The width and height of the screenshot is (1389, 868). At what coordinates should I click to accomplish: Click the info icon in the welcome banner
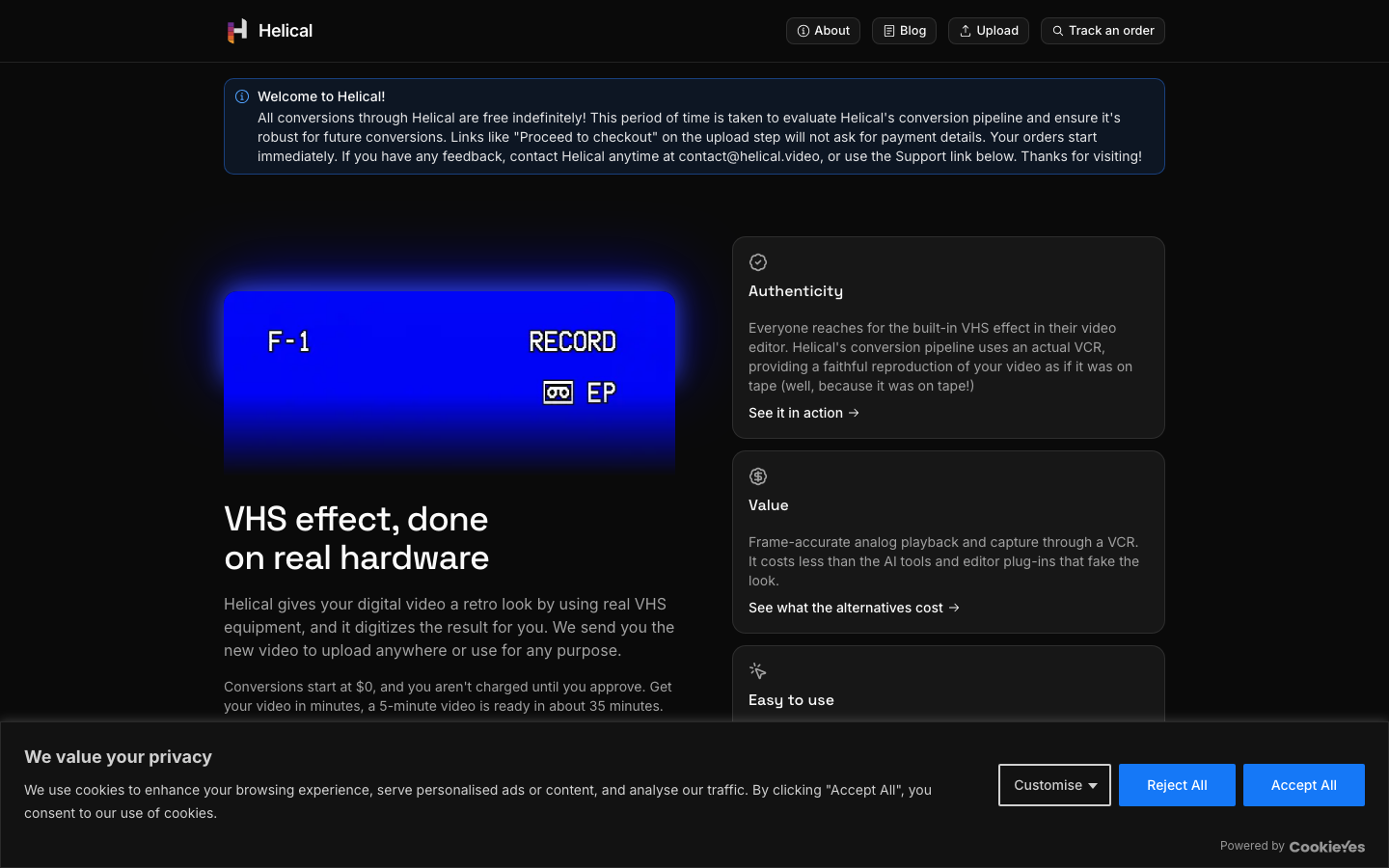tap(242, 96)
